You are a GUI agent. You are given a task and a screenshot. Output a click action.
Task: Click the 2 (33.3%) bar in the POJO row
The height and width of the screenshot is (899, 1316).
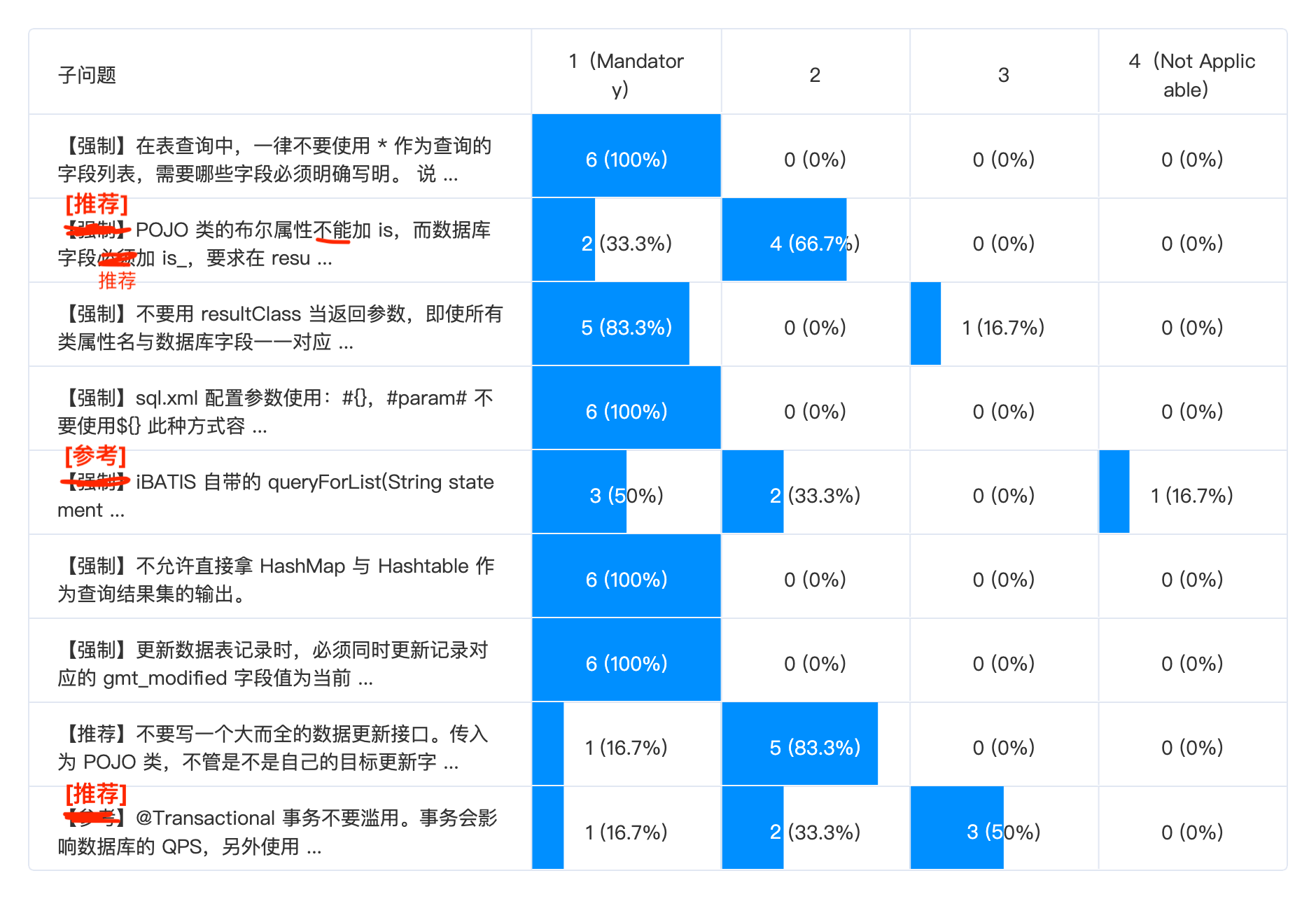[563, 239]
